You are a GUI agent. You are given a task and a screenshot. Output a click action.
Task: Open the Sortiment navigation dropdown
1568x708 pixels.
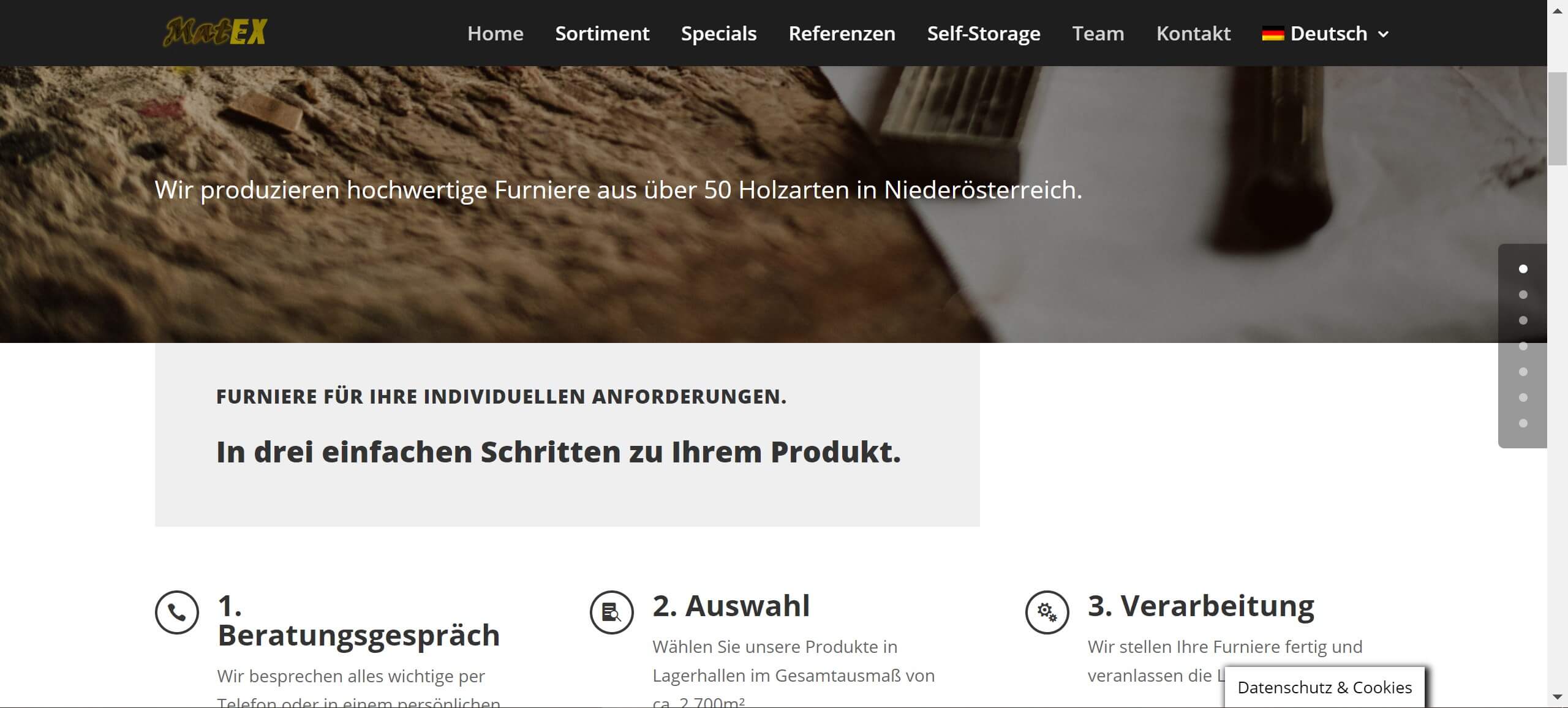[601, 32]
